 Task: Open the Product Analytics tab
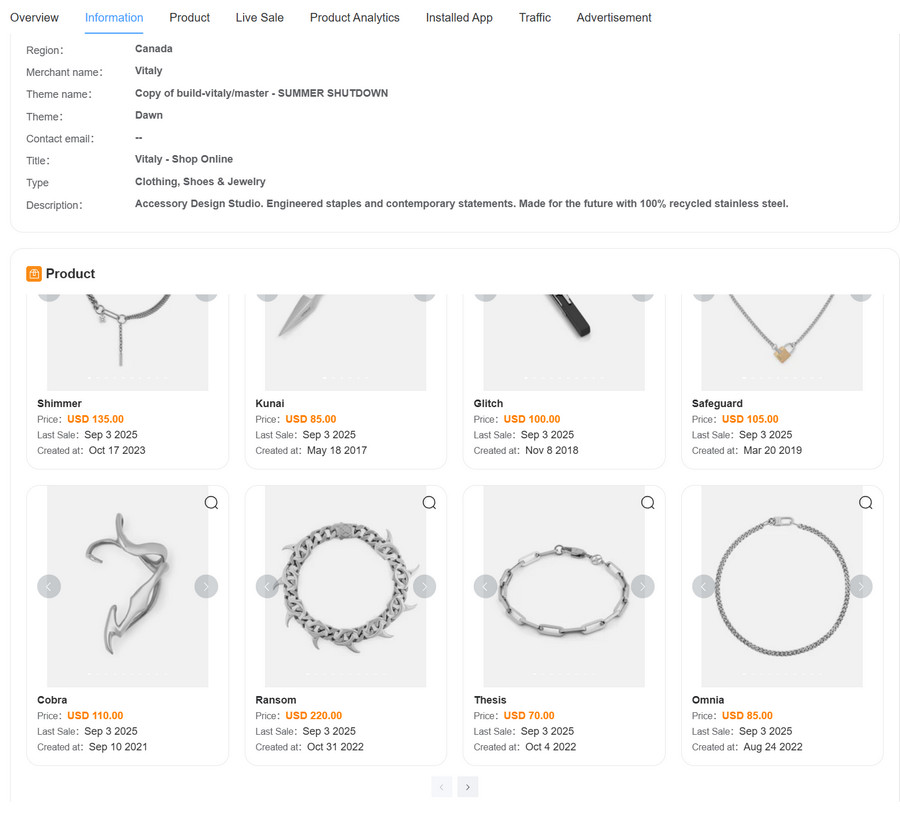(x=354, y=18)
